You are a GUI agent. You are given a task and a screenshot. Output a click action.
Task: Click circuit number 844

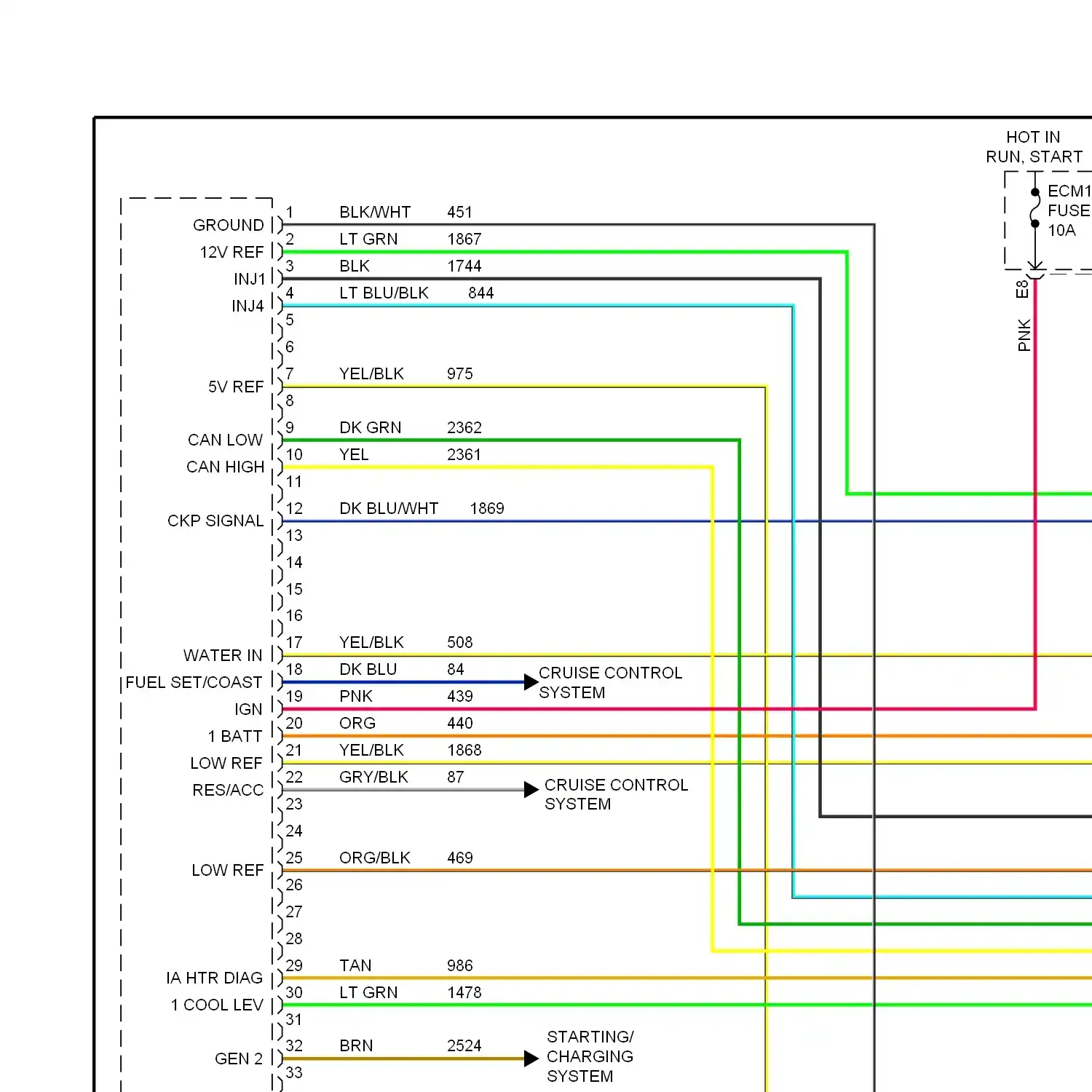pyautogui.click(x=481, y=293)
